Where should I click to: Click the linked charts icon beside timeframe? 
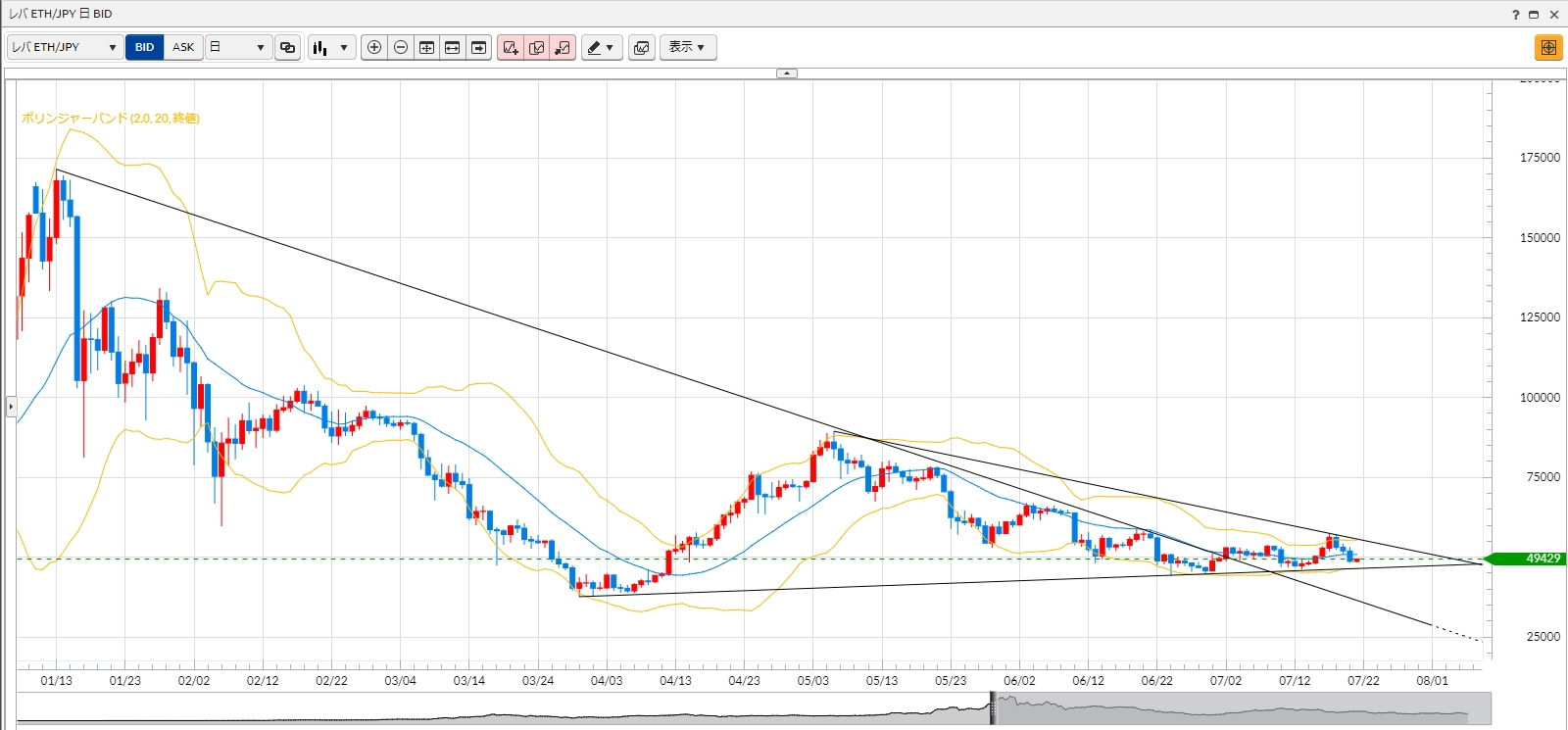coord(287,47)
